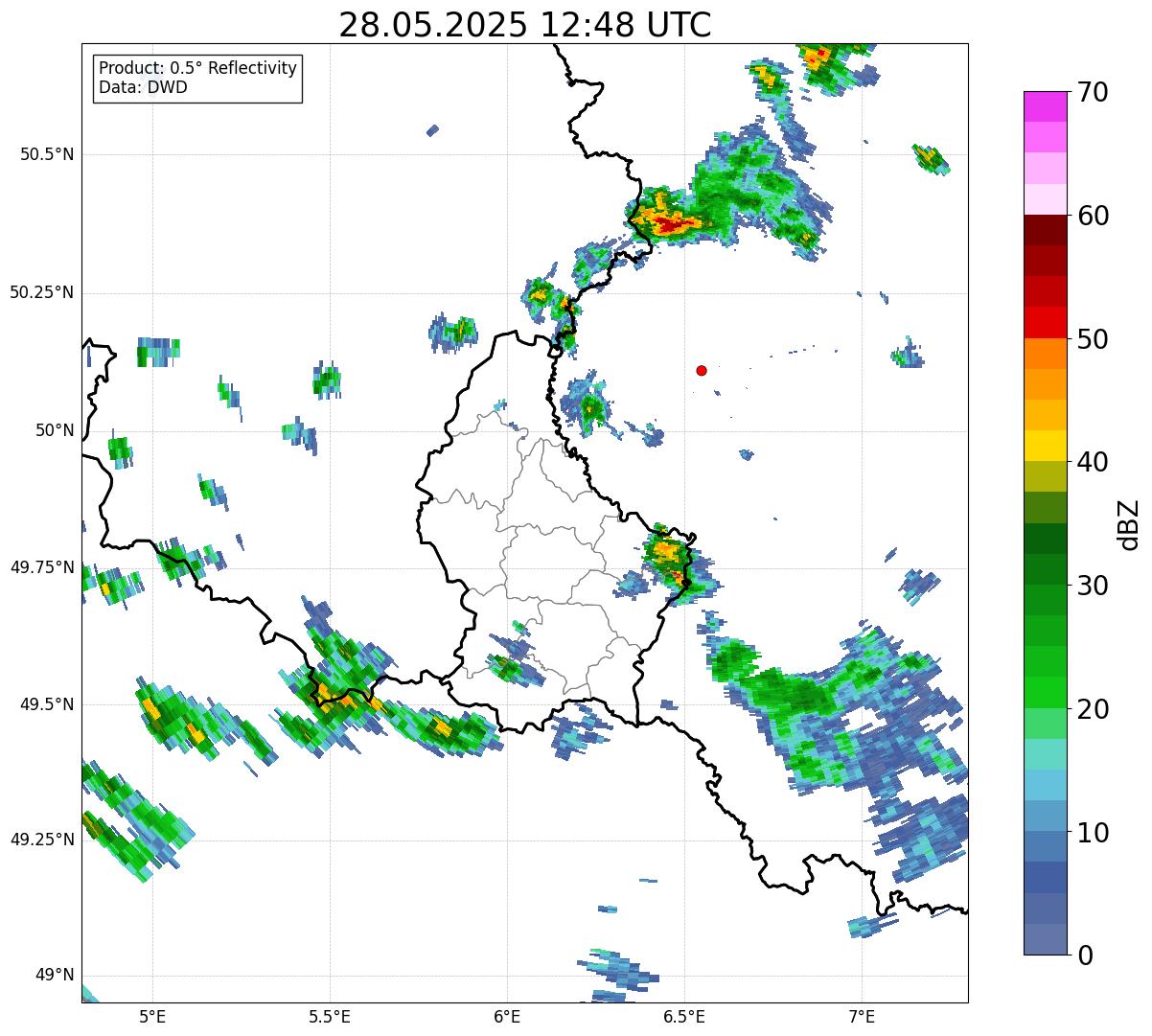Pick the bright red swatch just above 50
1152x1036 pixels.
1045,323
